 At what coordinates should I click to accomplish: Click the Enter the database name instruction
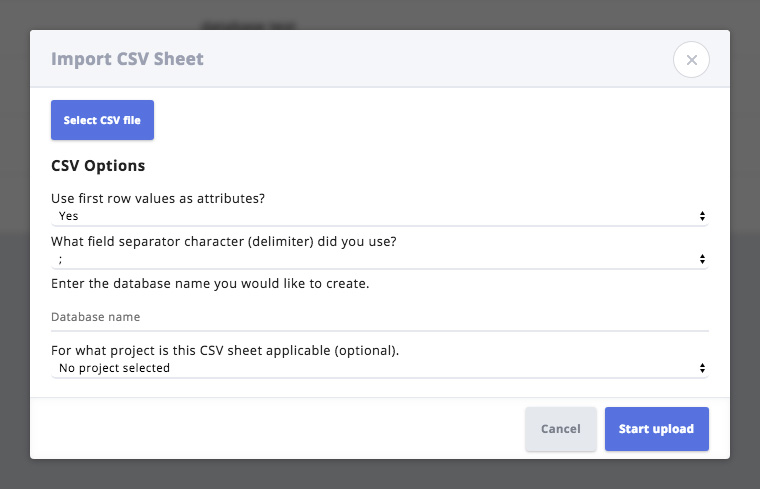click(x=210, y=284)
